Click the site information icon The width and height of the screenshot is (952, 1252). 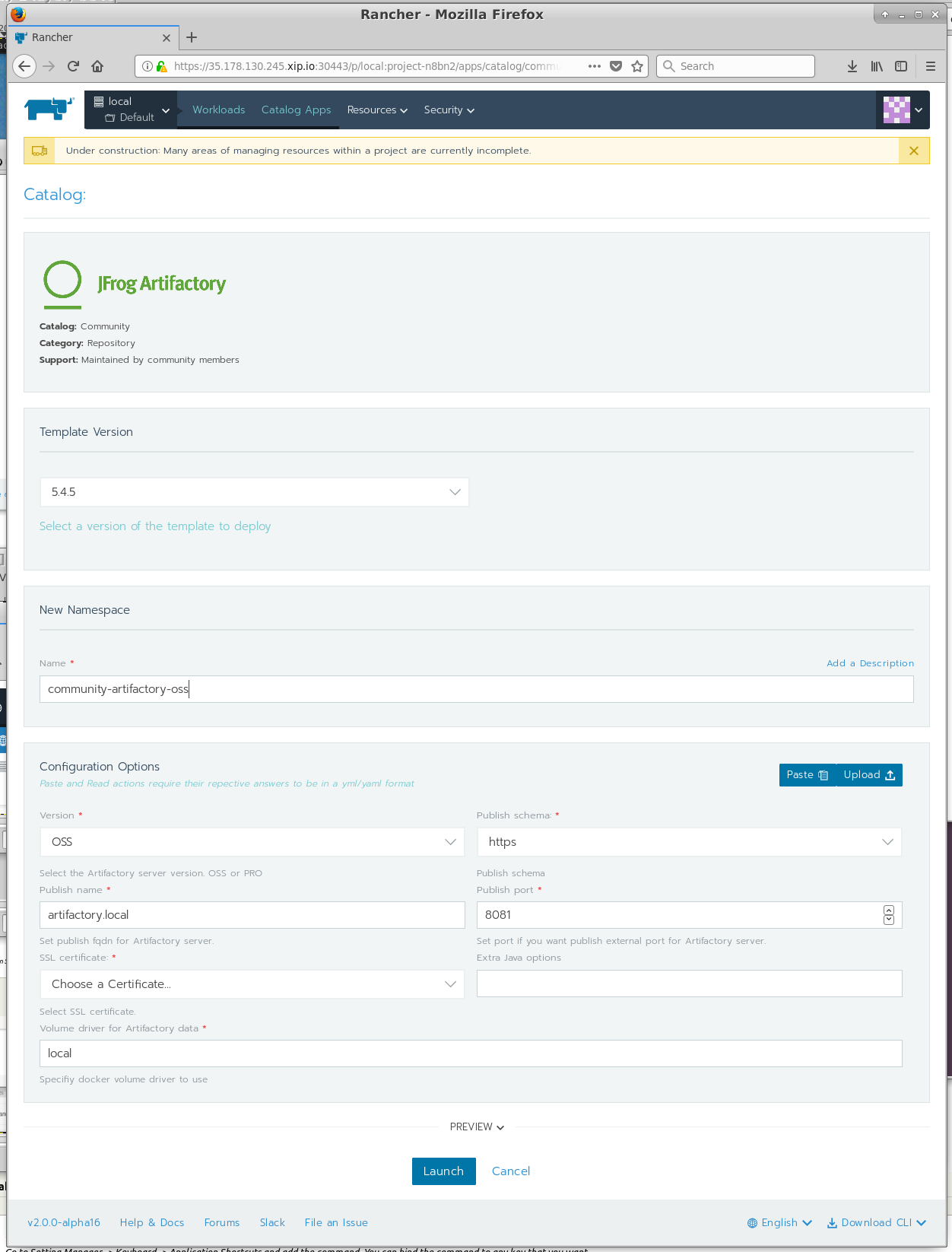[148, 66]
